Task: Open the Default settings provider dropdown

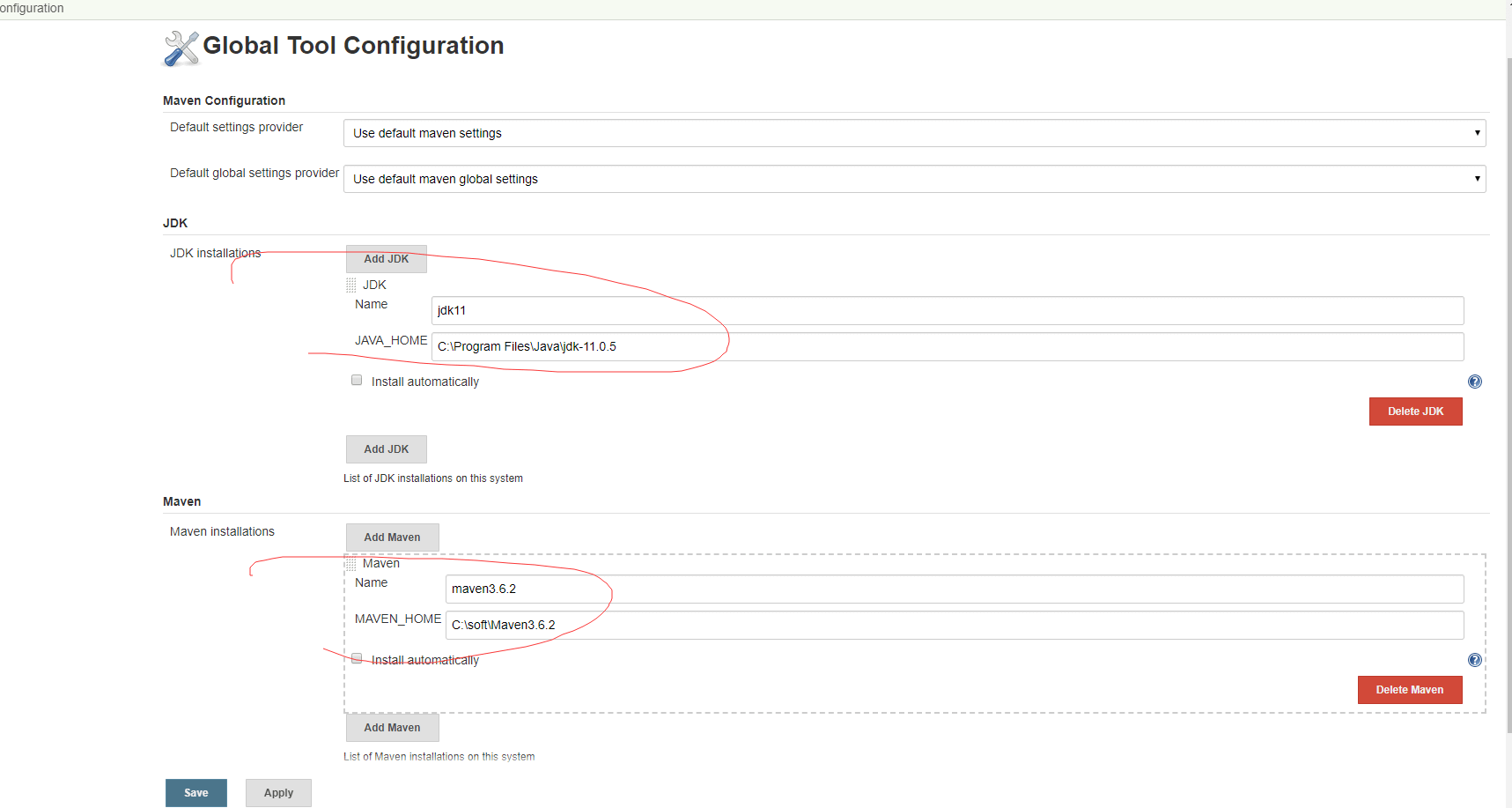Action: (x=914, y=133)
